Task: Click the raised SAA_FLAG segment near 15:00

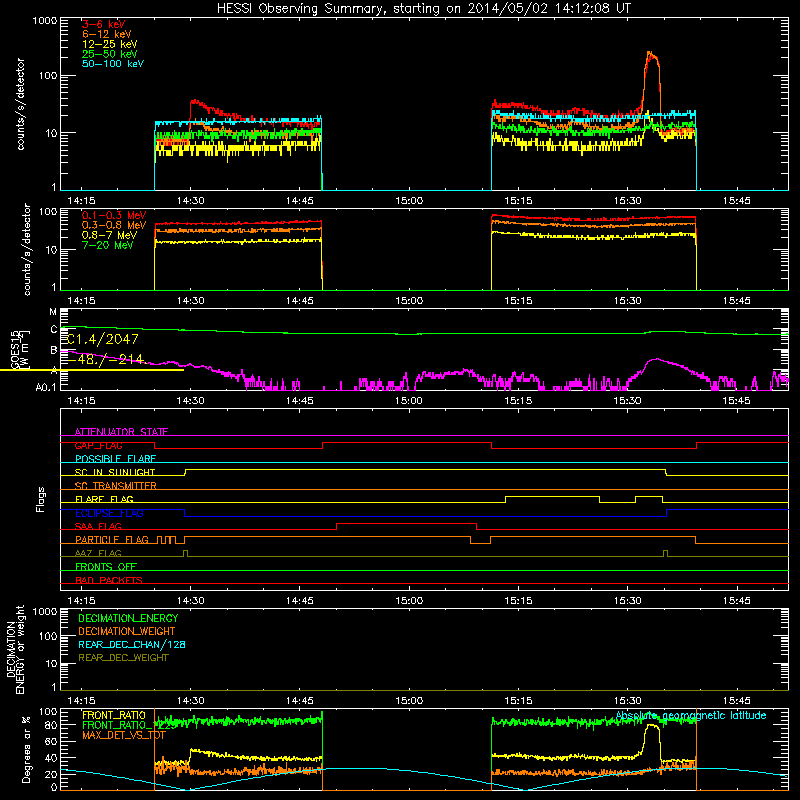Action: coord(407,523)
